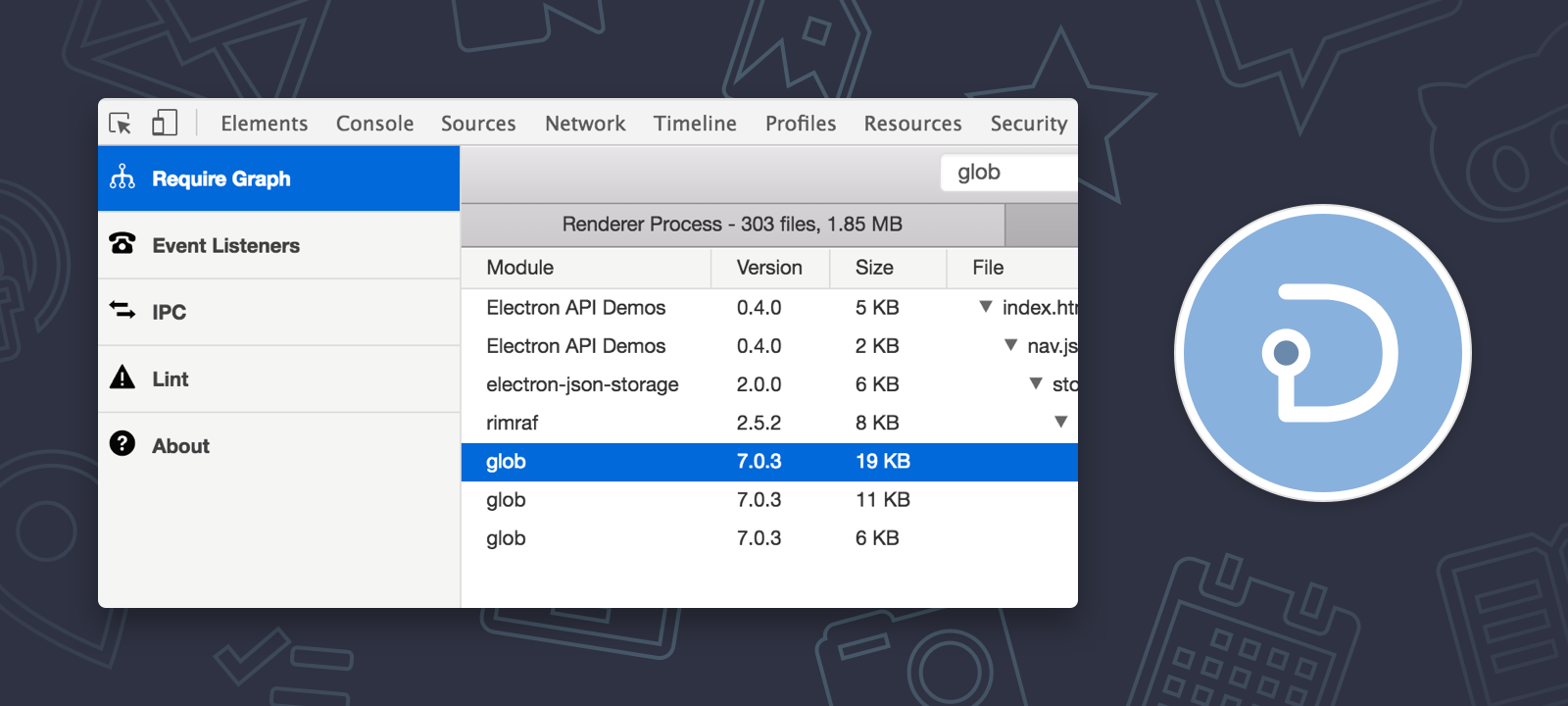Collapse the index.html tree node
The width and height of the screenshot is (1568, 706).
[986, 307]
